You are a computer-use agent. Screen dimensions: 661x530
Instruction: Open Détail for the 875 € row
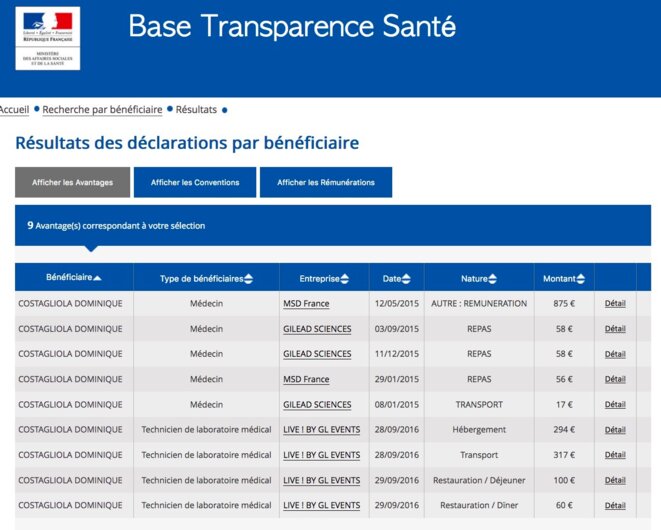[615, 304]
